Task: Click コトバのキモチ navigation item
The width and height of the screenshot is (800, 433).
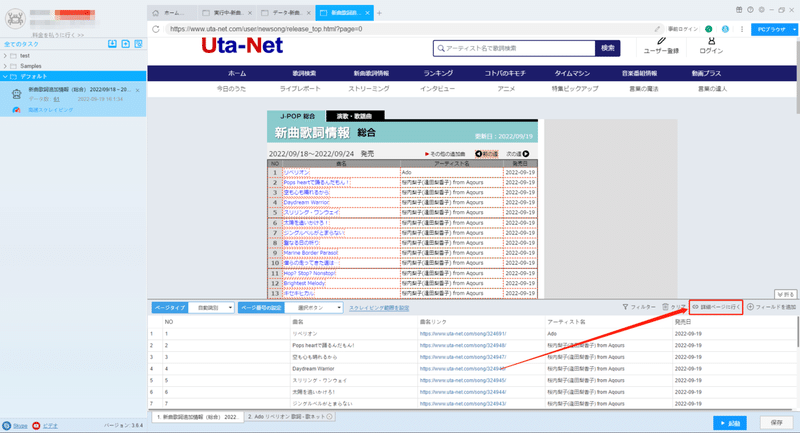Action: tap(505, 73)
